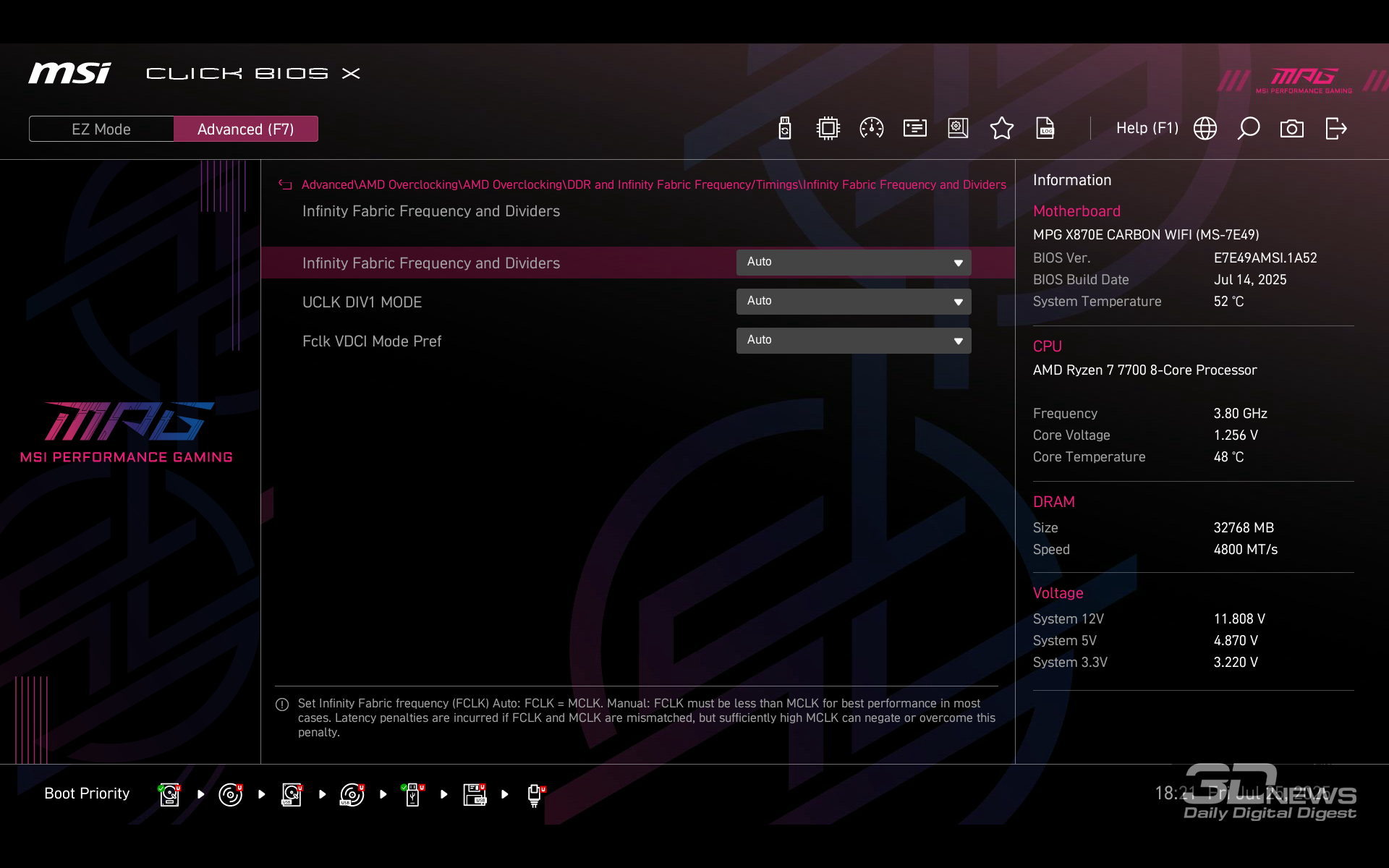Select the USB key boot device
Image resolution: width=1389 pixels, height=868 pixels.
[413, 794]
